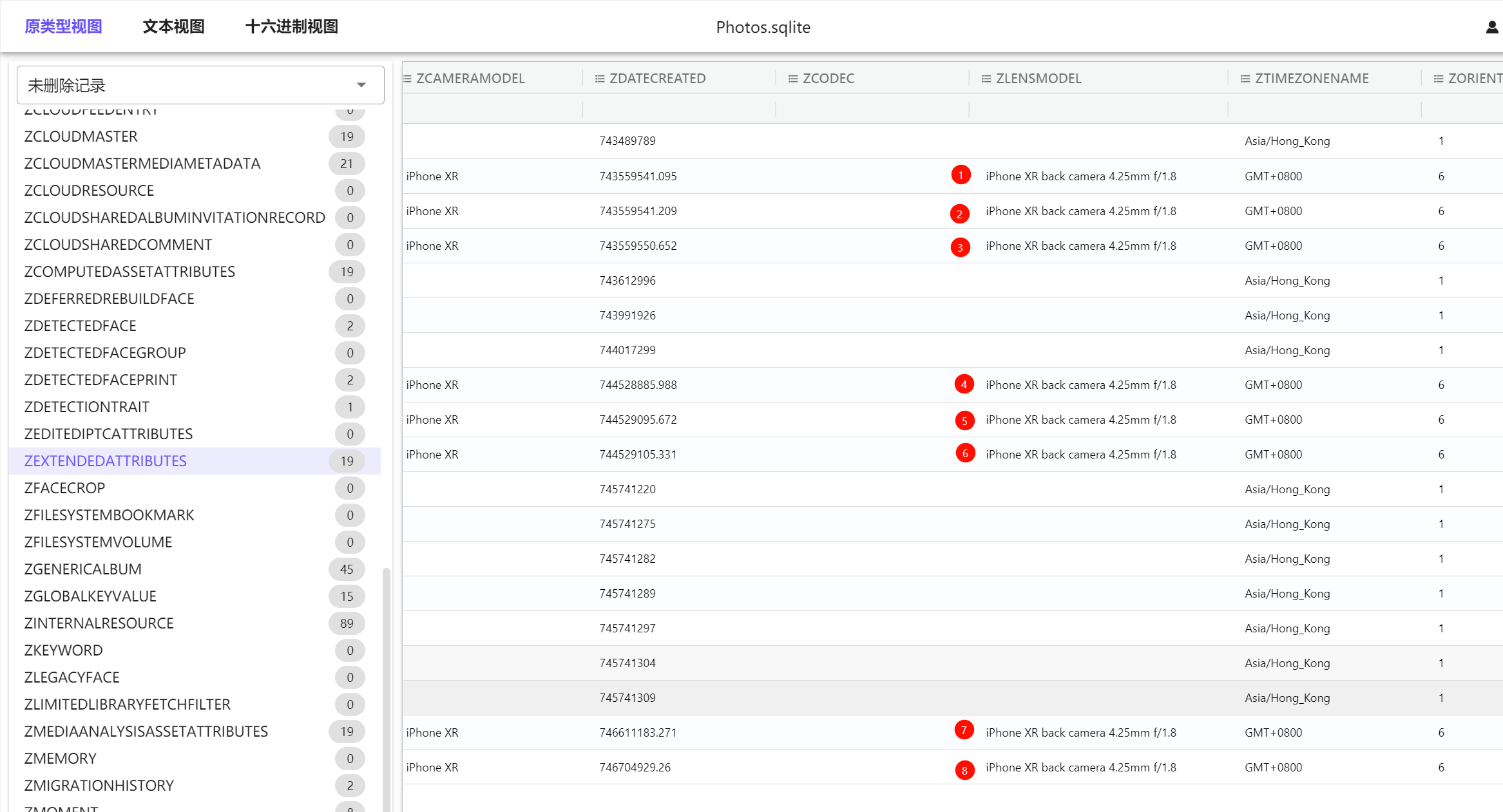Select row with date 745741309
1503x812 pixels.
(627, 698)
